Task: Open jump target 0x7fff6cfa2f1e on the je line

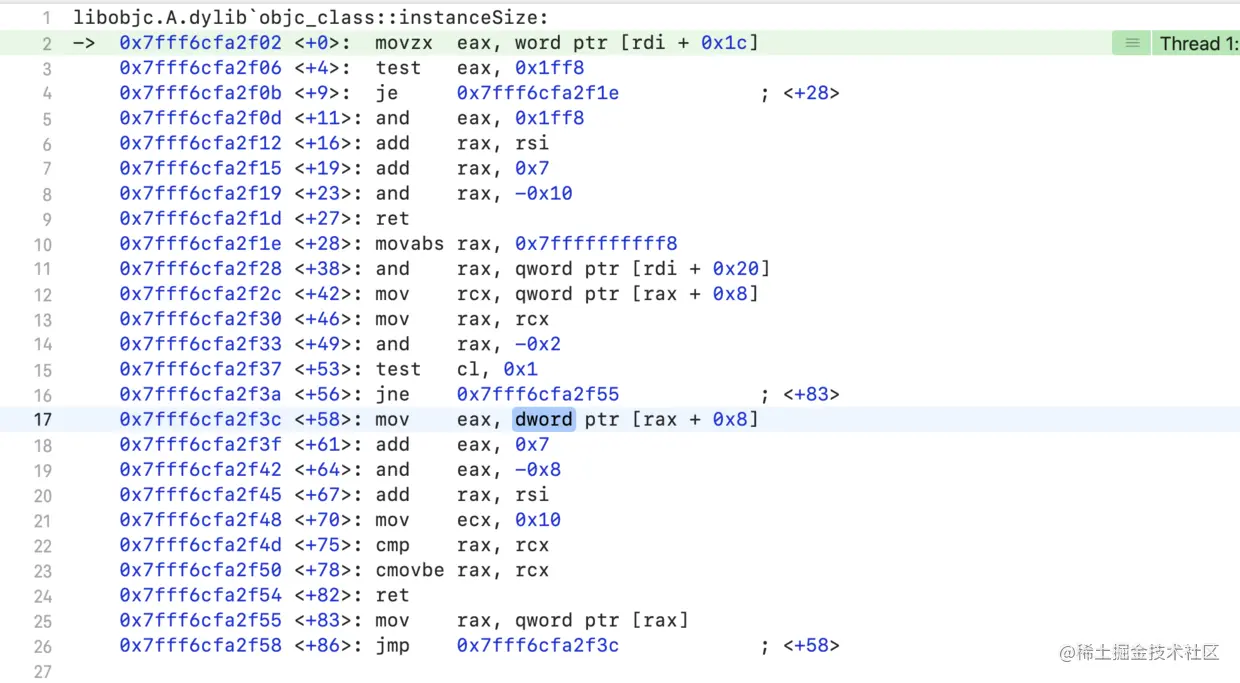Action: coord(537,92)
